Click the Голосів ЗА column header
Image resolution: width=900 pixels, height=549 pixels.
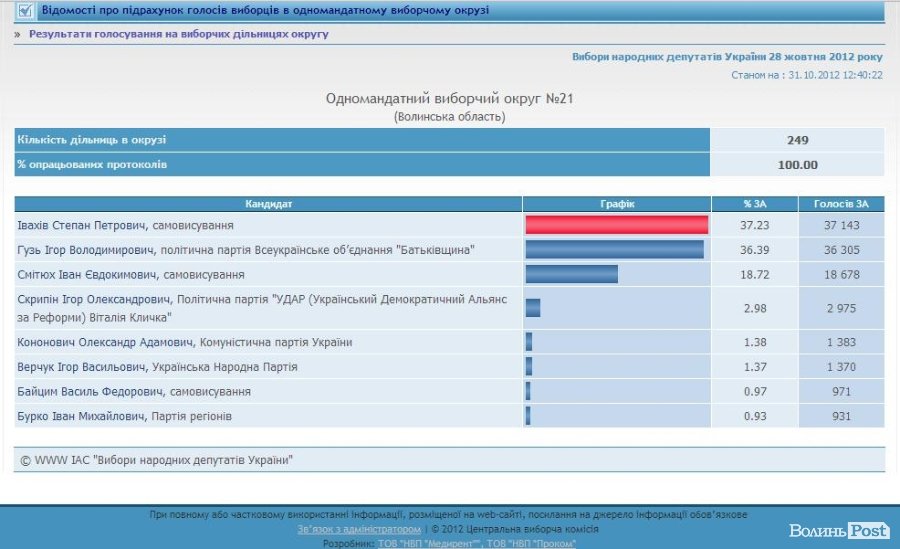coord(841,204)
